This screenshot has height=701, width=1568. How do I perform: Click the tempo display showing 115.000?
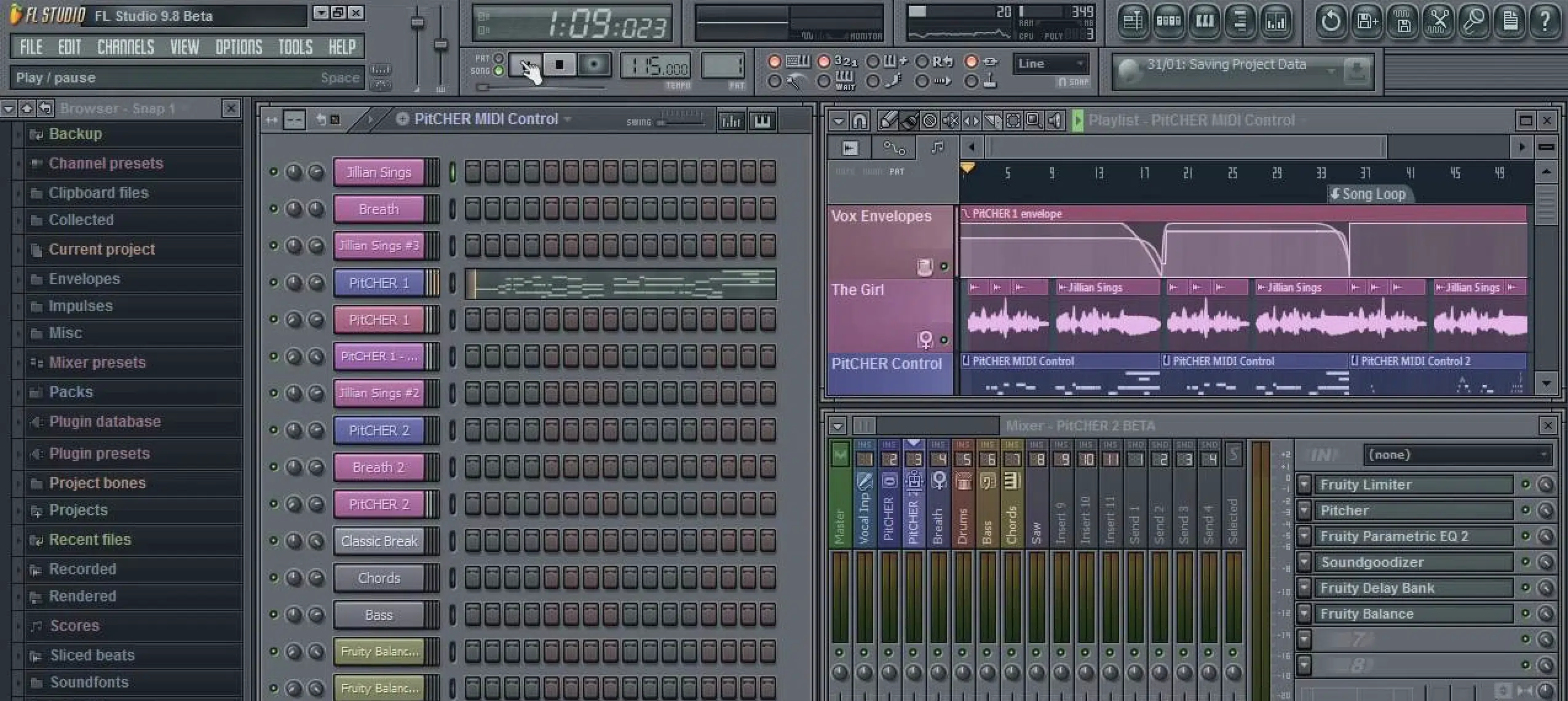pos(655,66)
